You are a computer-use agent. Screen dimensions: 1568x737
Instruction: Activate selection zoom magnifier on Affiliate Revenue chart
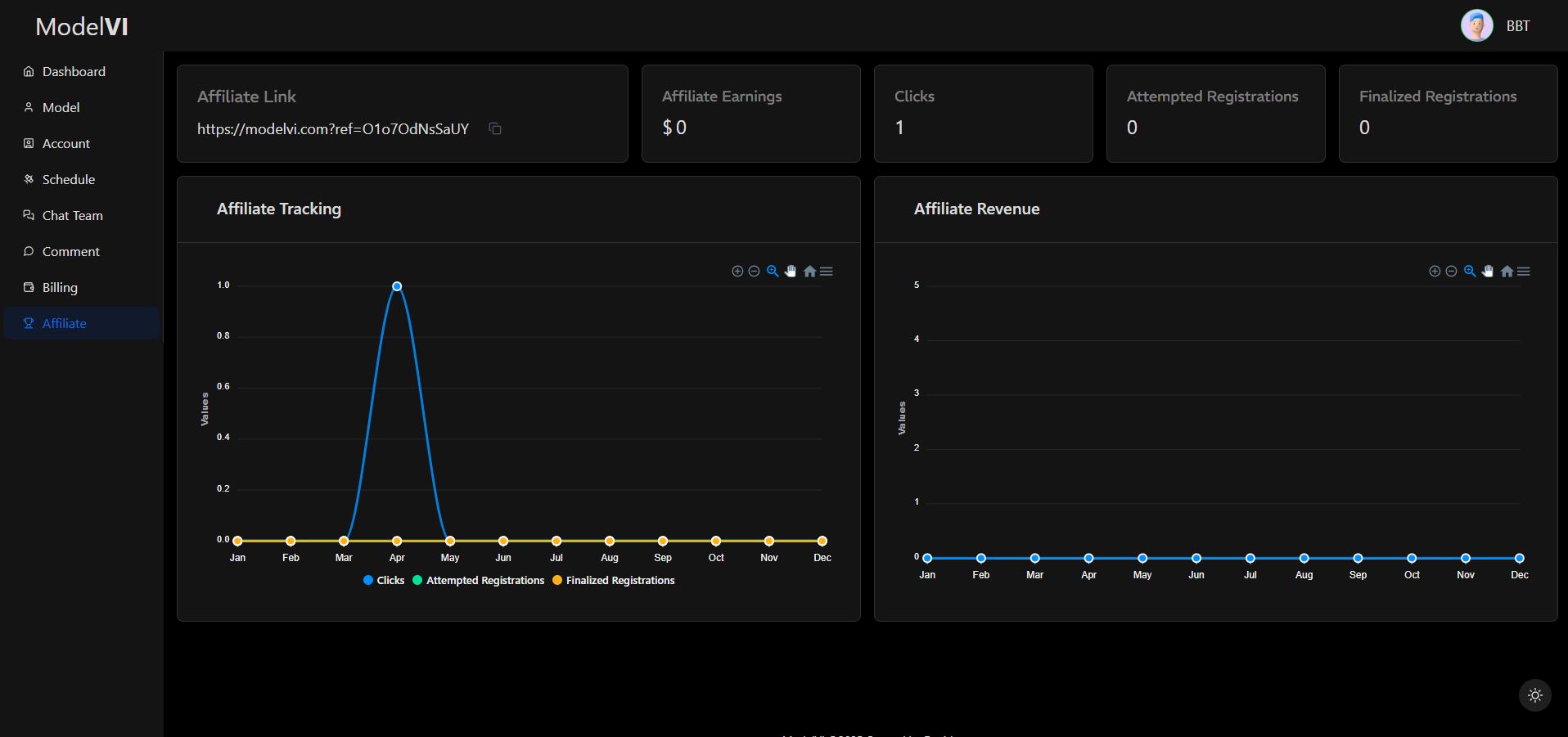(x=1470, y=272)
